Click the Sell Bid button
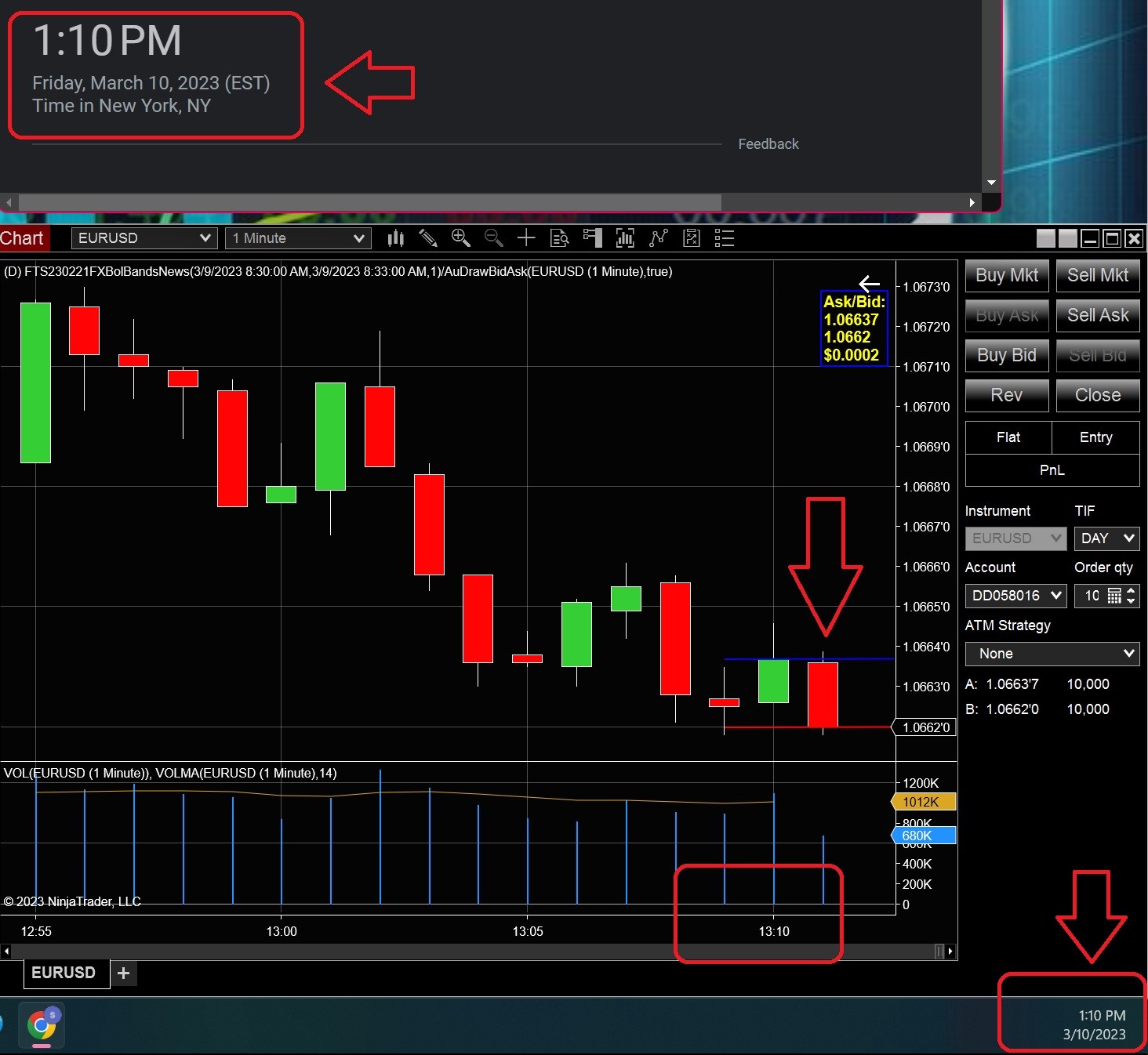Viewport: 1148px width, 1055px height. [1098, 355]
